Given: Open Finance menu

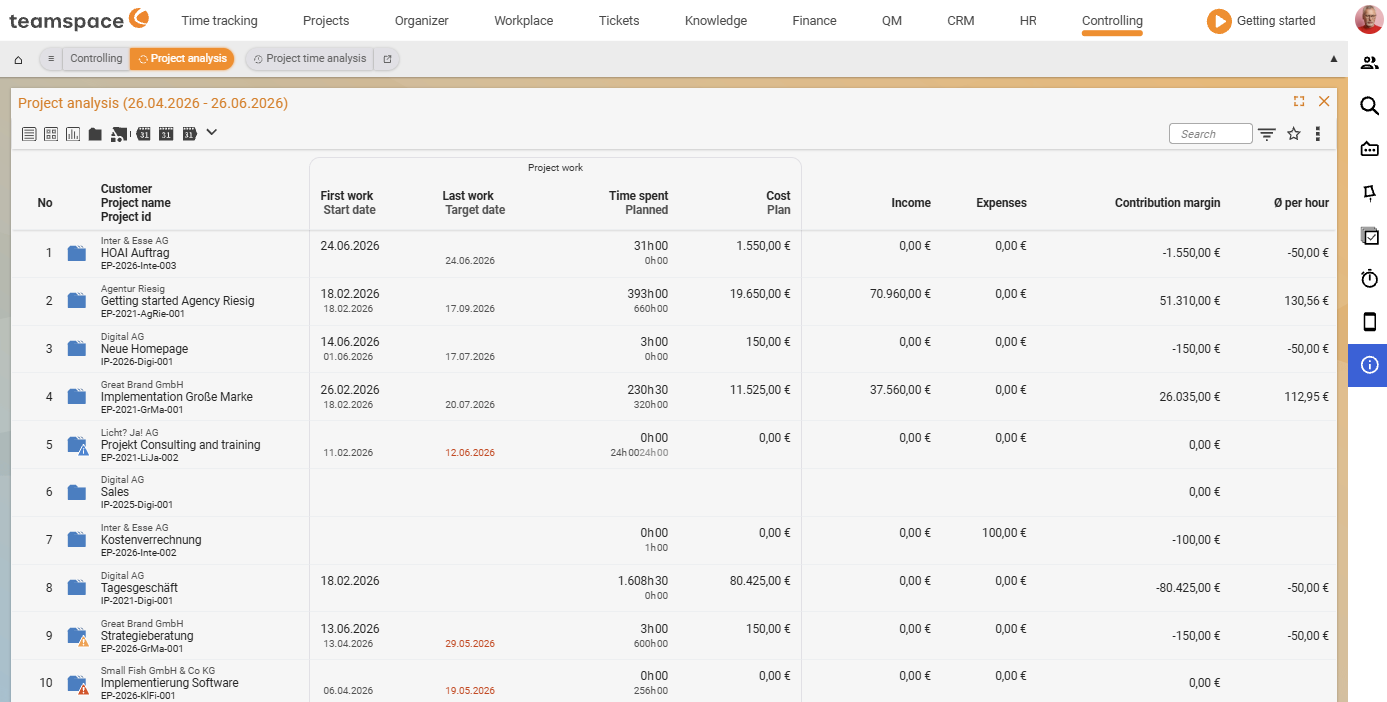Looking at the screenshot, I should [x=814, y=20].
